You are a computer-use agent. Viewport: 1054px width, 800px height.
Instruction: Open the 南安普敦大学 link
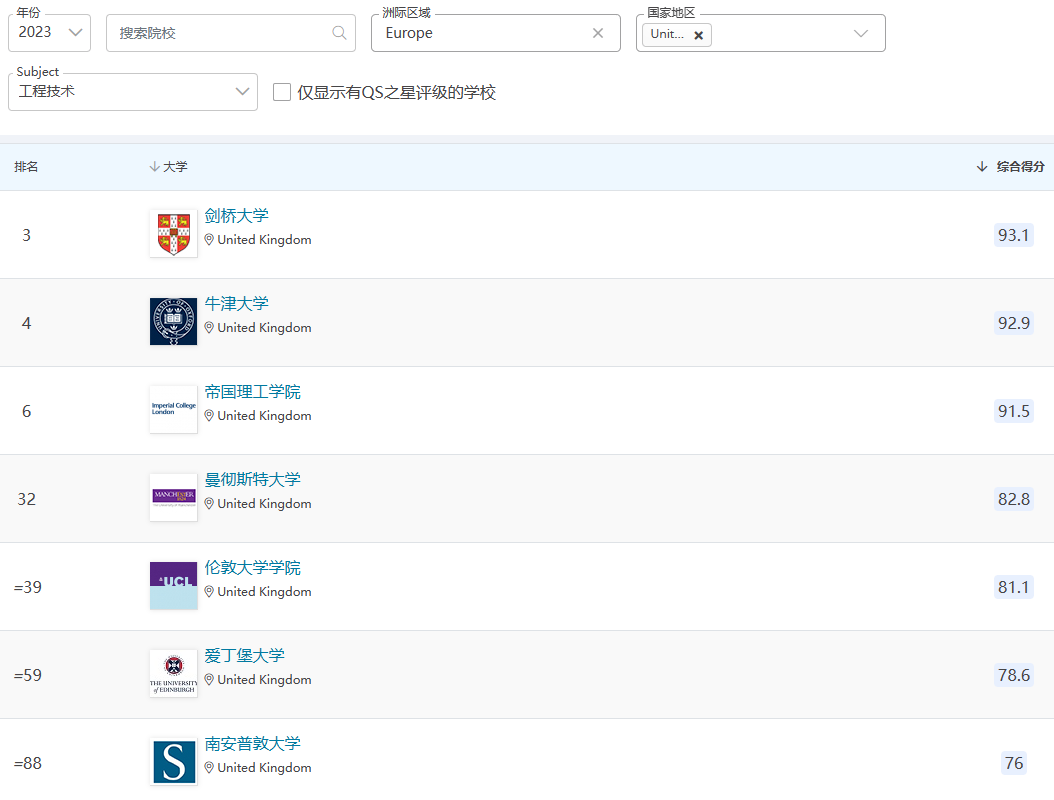[253, 744]
